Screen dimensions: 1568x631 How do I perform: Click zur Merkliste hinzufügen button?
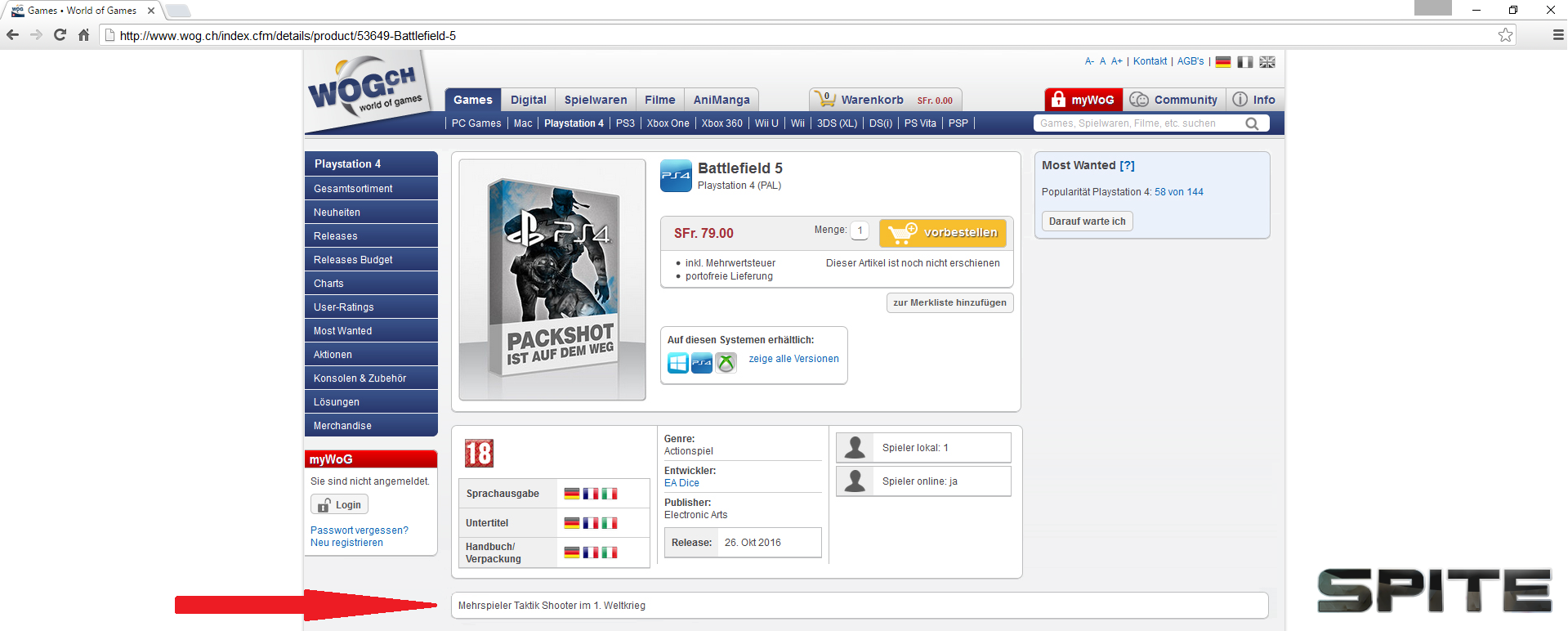pyautogui.click(x=949, y=302)
